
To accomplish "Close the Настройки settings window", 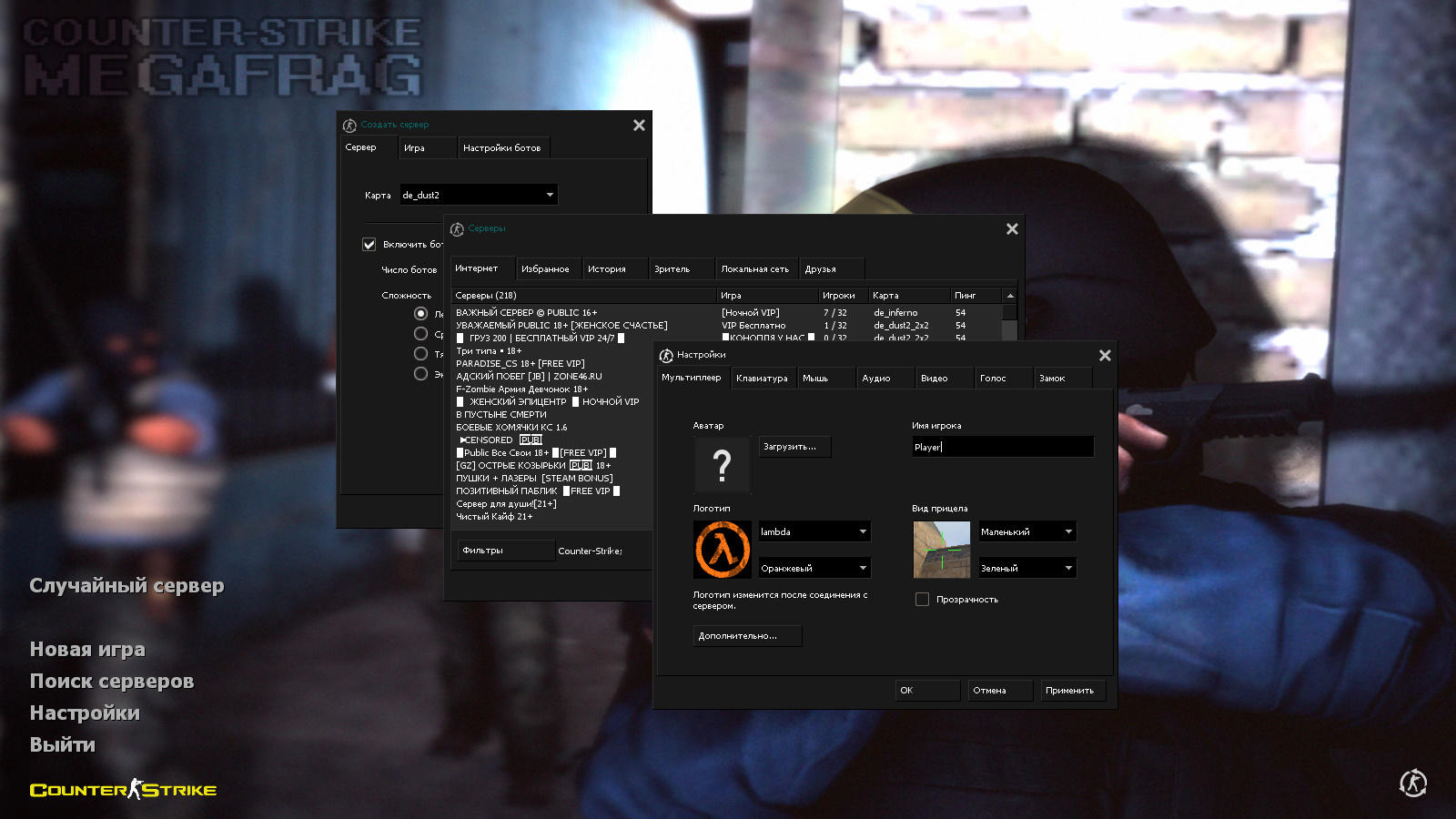I will tap(1105, 356).
